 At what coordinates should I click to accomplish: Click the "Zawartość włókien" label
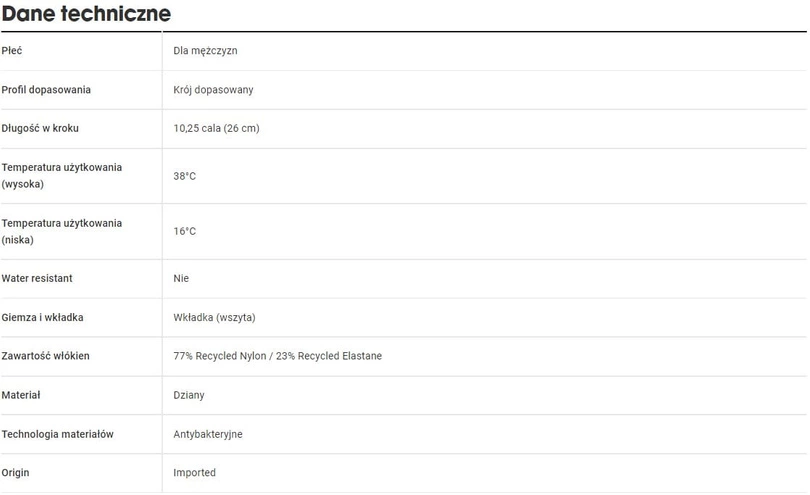click(x=45, y=356)
